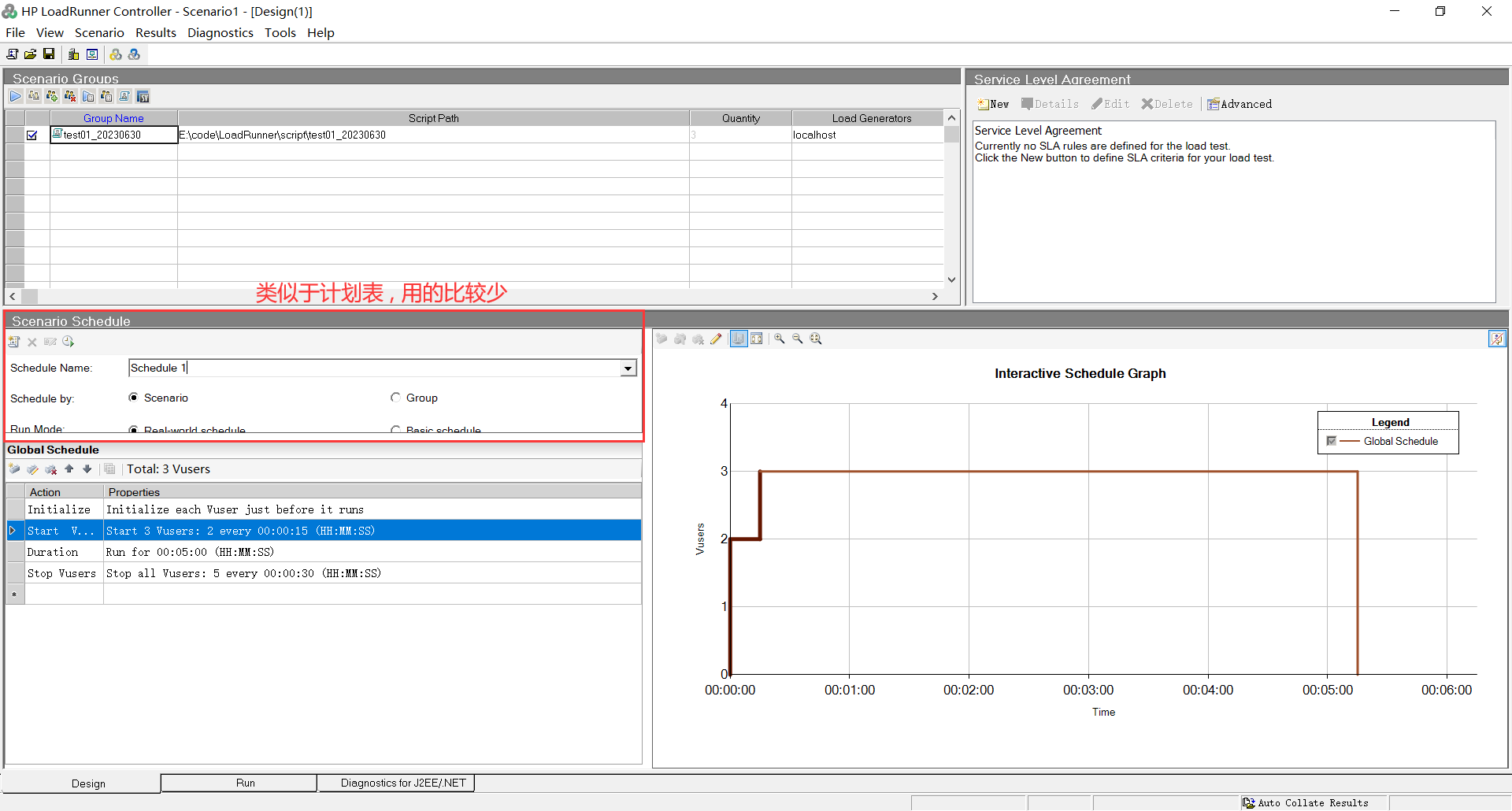Click the Zoom Reset magnifier on graph
The height and width of the screenshot is (811, 1512).
pyautogui.click(x=816, y=339)
